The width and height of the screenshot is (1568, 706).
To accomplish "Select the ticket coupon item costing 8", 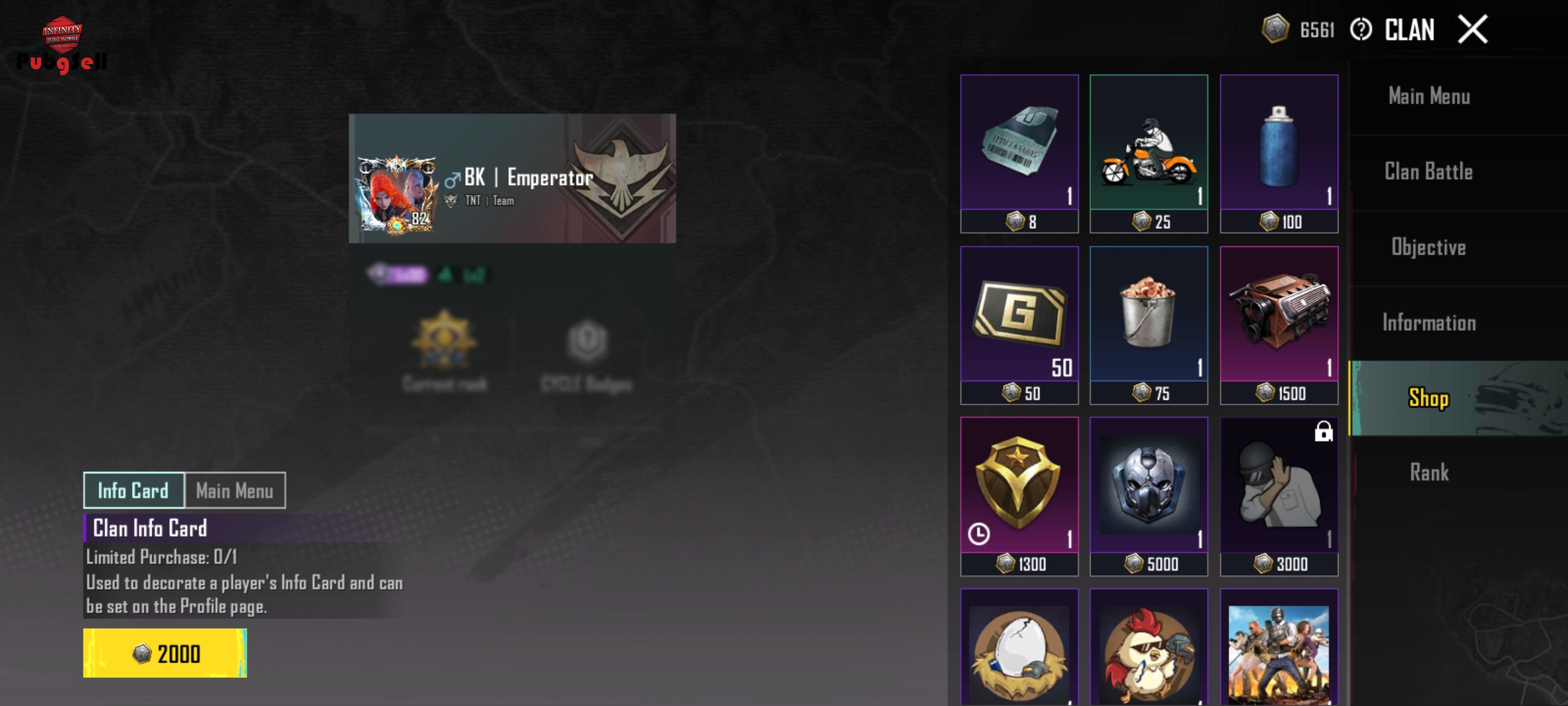I will pyautogui.click(x=1019, y=154).
